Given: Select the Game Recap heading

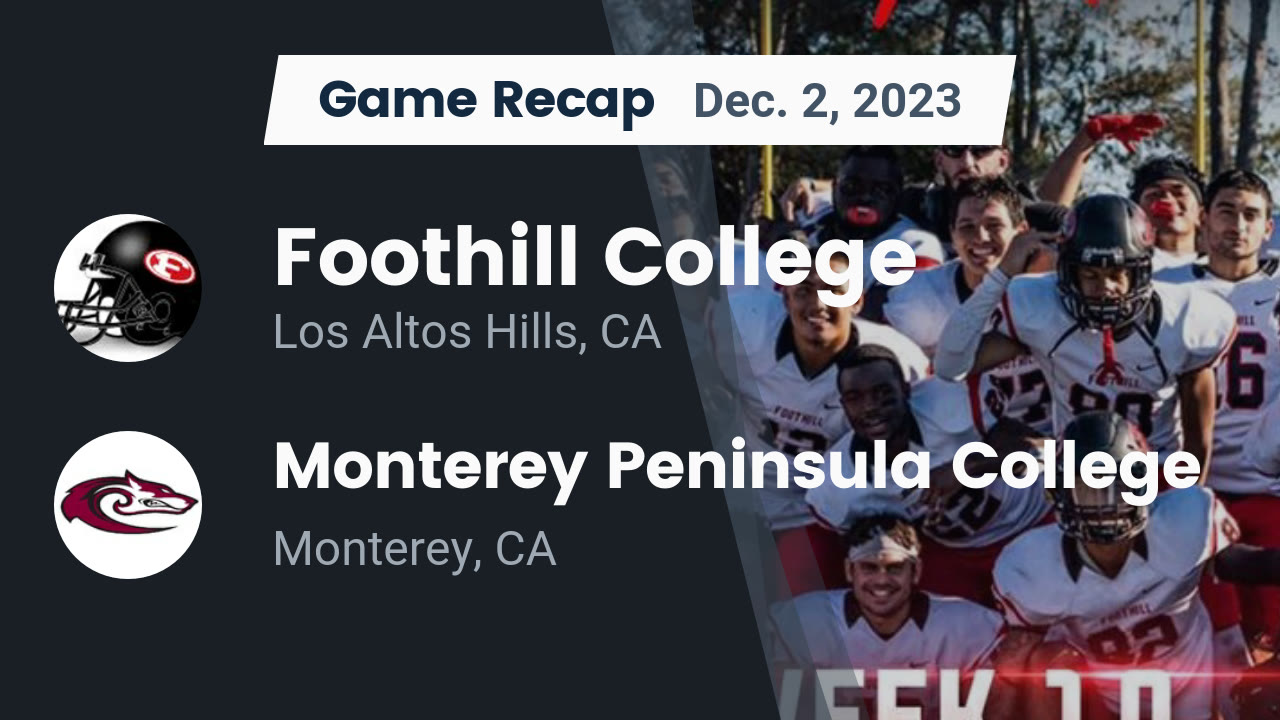Looking at the screenshot, I should pos(486,100).
